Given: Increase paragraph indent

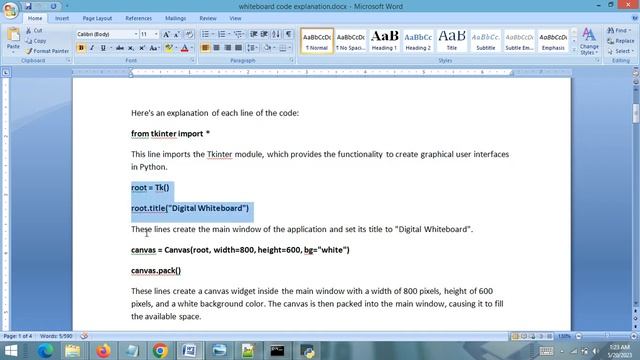Looking at the screenshot, I should click(264, 34).
